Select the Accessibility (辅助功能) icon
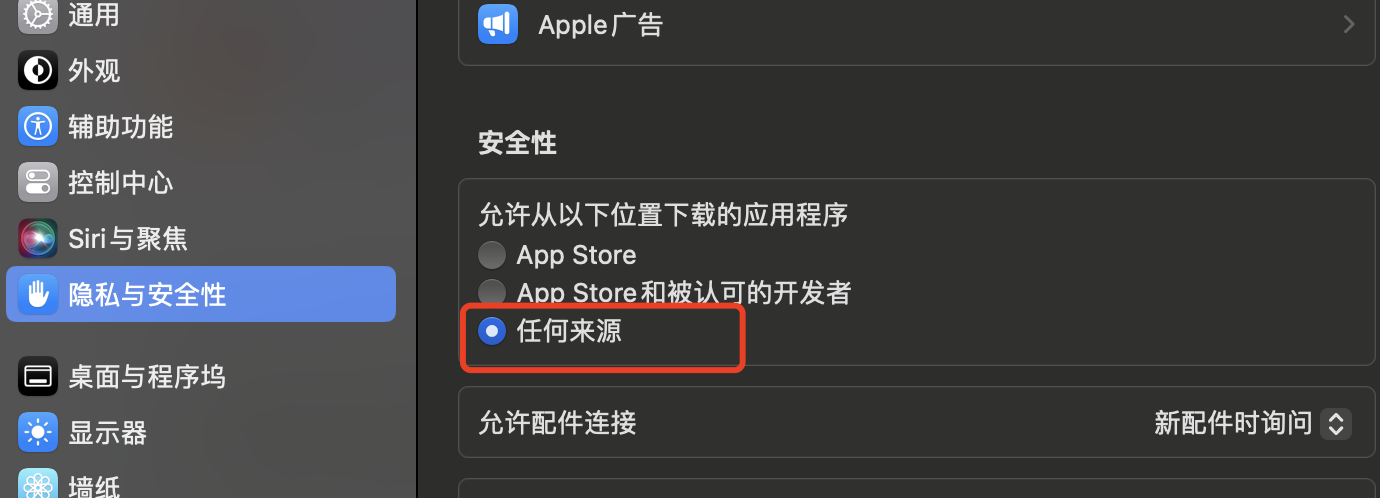1380x498 pixels. point(38,126)
